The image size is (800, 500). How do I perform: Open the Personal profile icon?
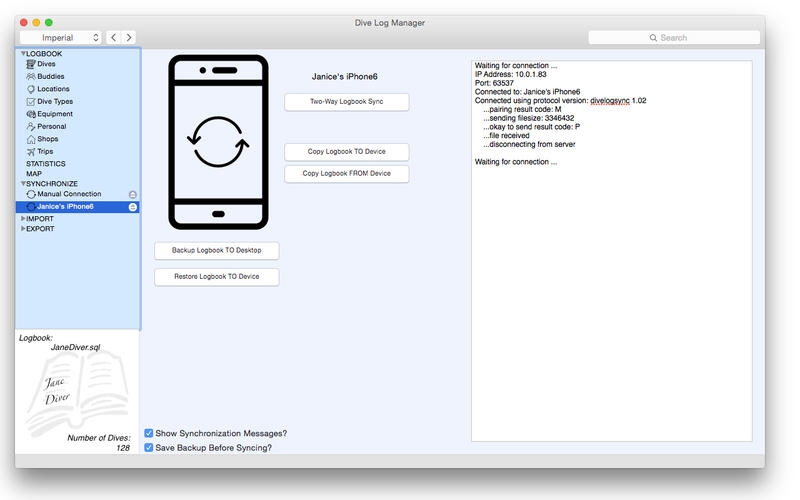(x=31, y=127)
